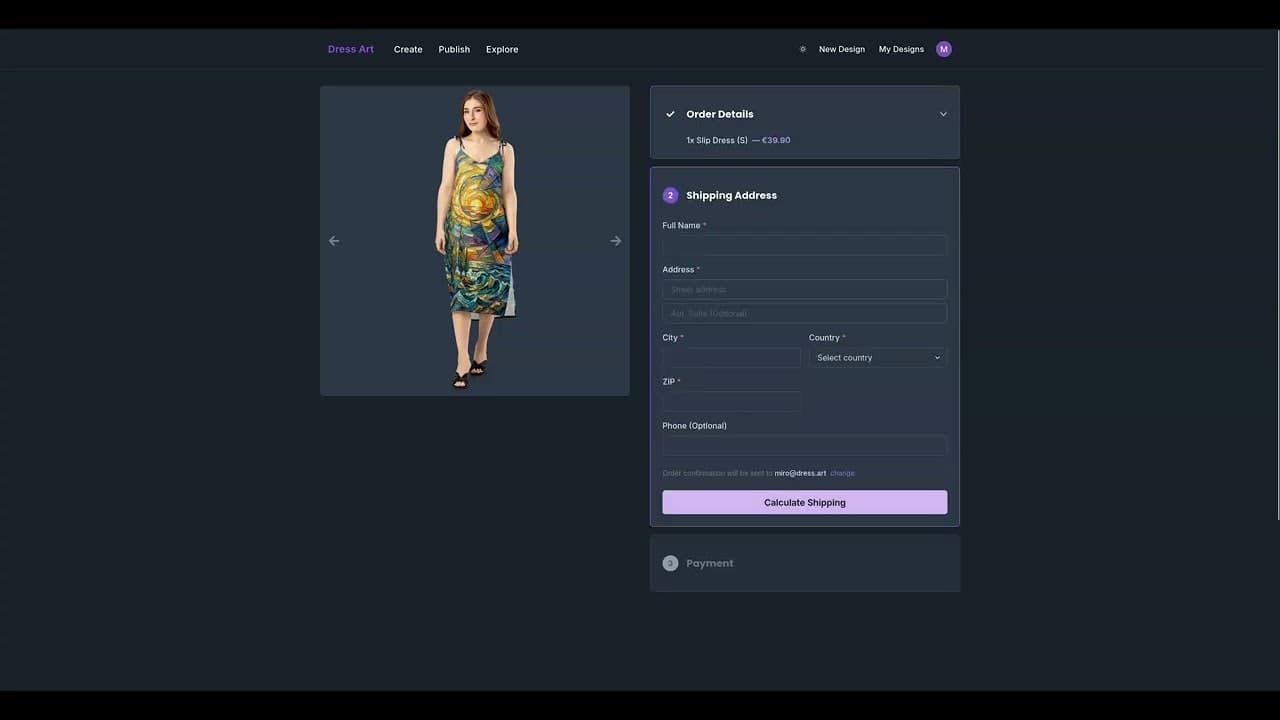Viewport: 1280px width, 720px height.
Task: Click the change link next to miro@dress.art
Action: click(842, 473)
